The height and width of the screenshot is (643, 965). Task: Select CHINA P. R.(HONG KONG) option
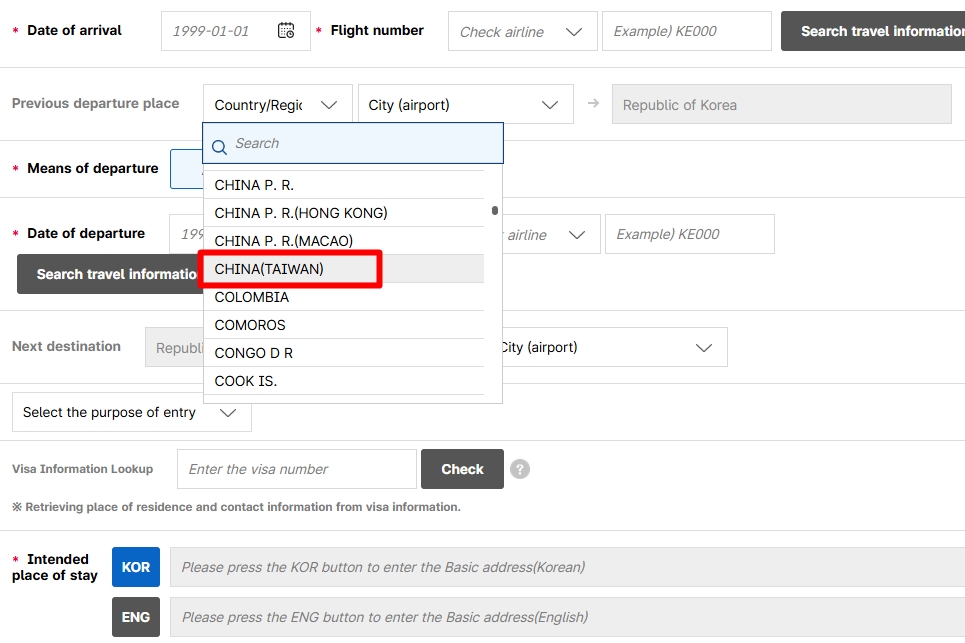pos(301,213)
